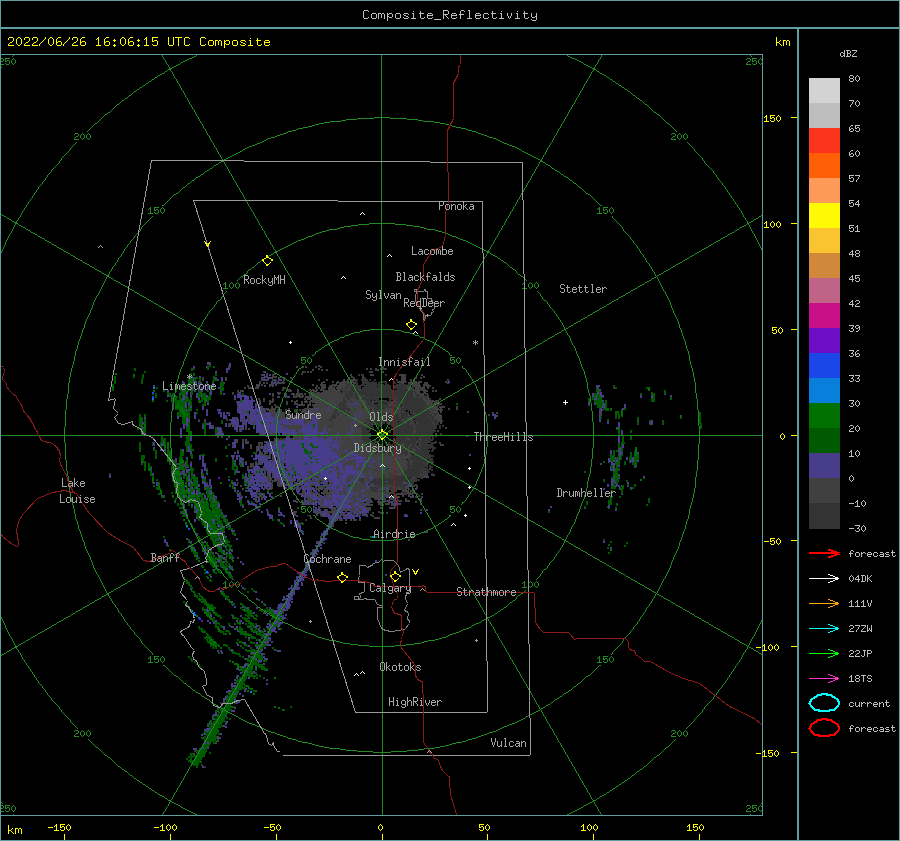Click the Cochrane label
This screenshot has height=841, width=900.
(x=327, y=559)
